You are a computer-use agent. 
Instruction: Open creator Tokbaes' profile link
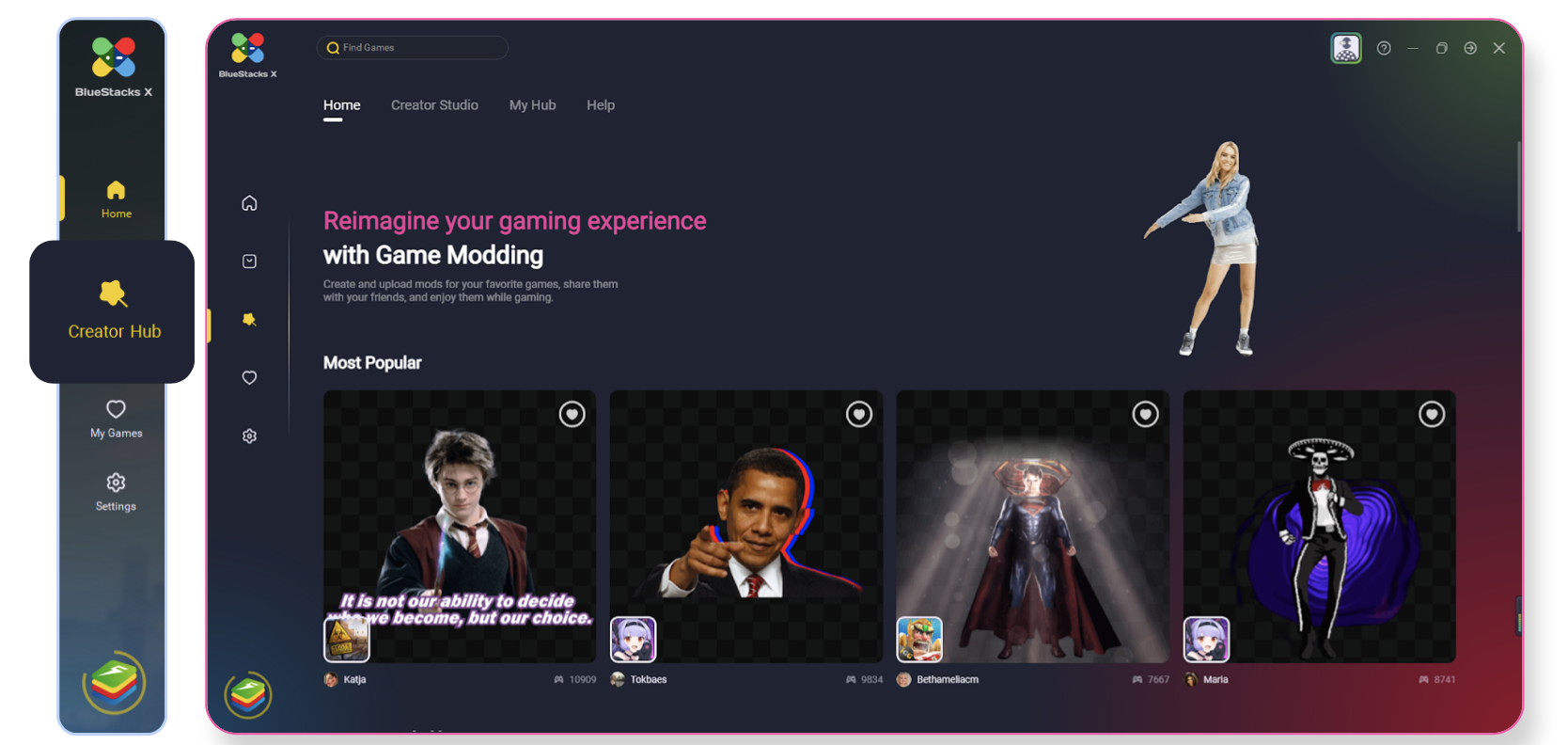coord(648,679)
